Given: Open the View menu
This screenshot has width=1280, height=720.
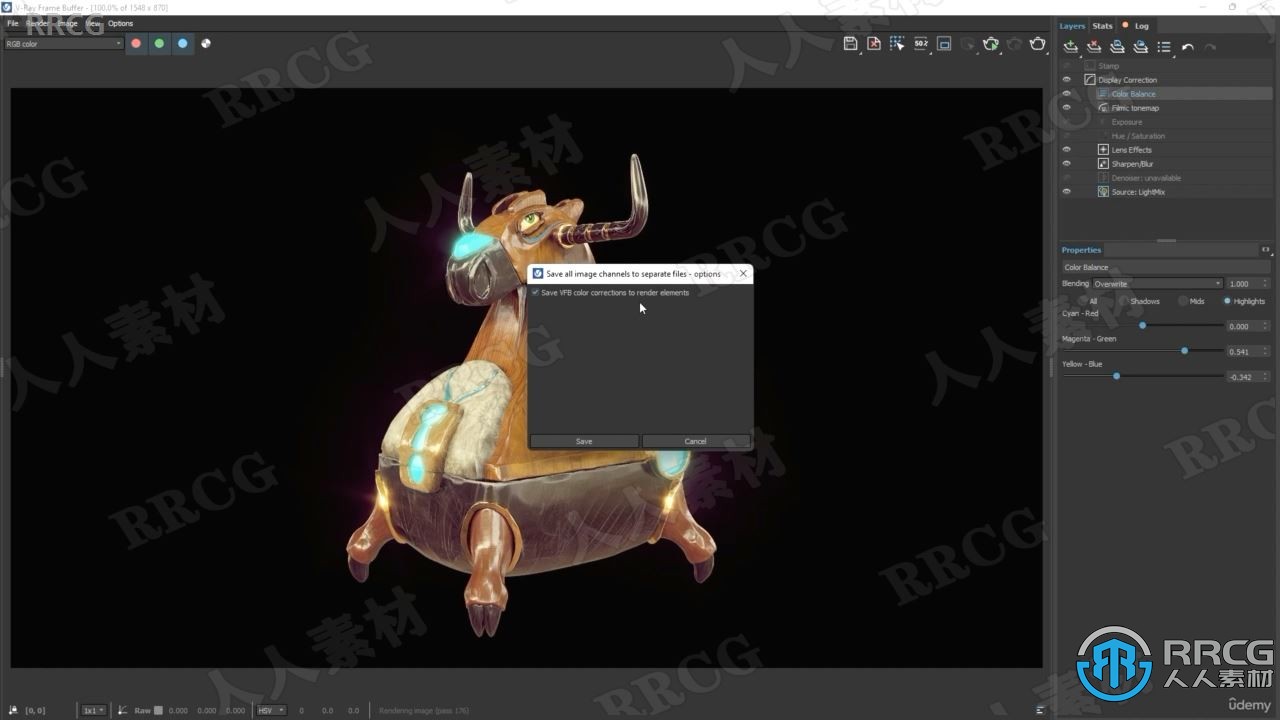Looking at the screenshot, I should [x=93, y=23].
